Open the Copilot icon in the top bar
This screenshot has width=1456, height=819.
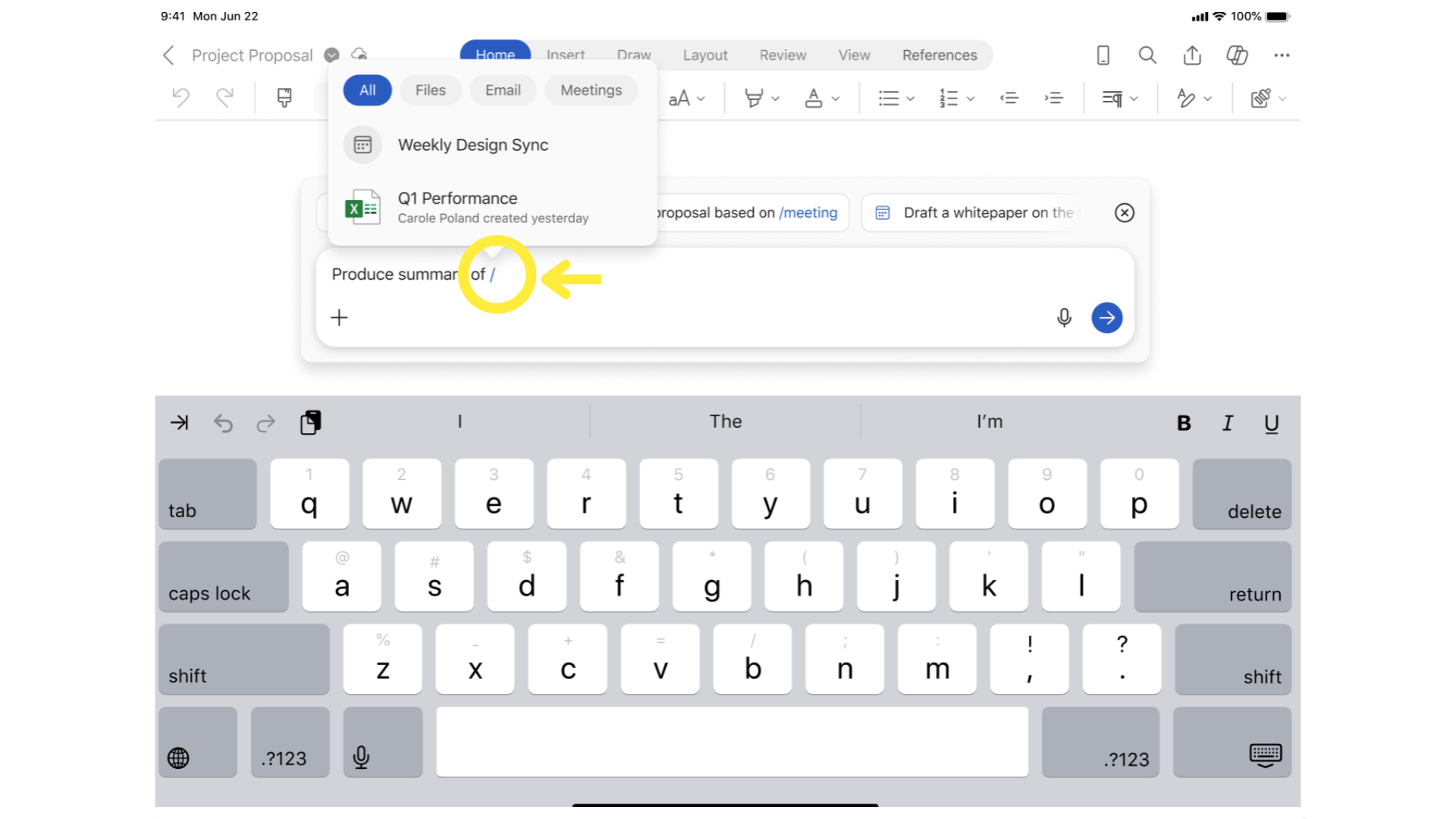click(x=1237, y=55)
